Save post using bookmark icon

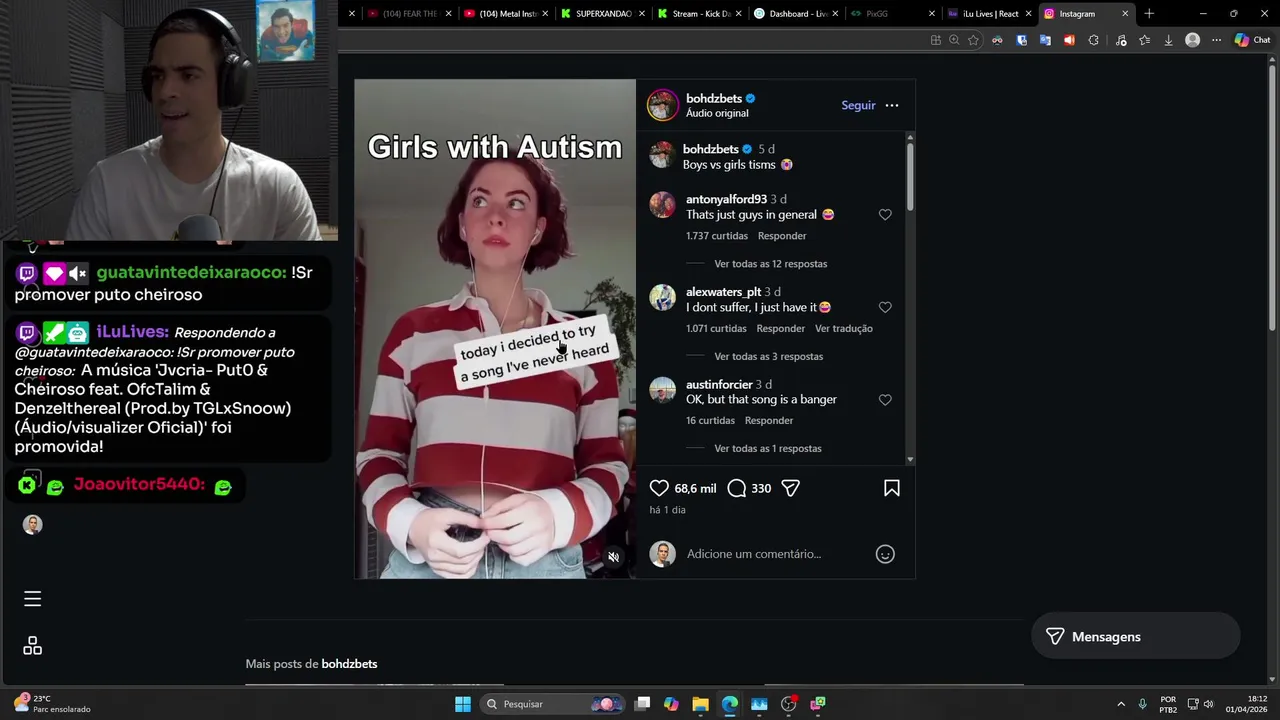coord(892,488)
